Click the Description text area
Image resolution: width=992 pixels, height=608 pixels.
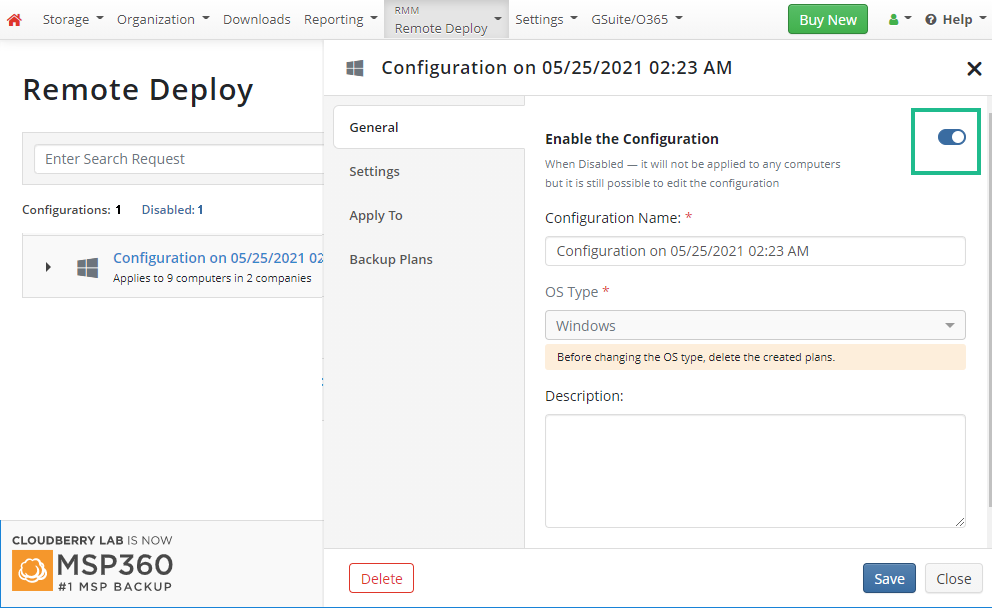[x=755, y=471]
